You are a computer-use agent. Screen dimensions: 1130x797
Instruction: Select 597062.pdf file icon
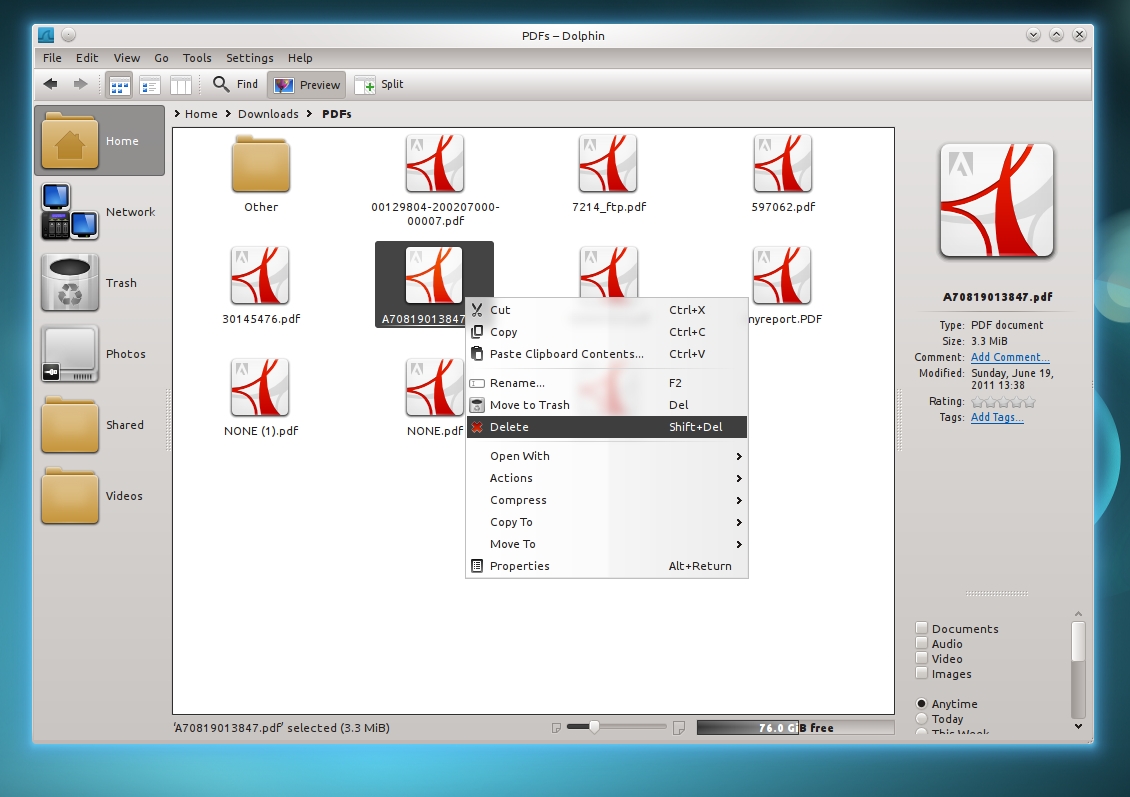[783, 164]
